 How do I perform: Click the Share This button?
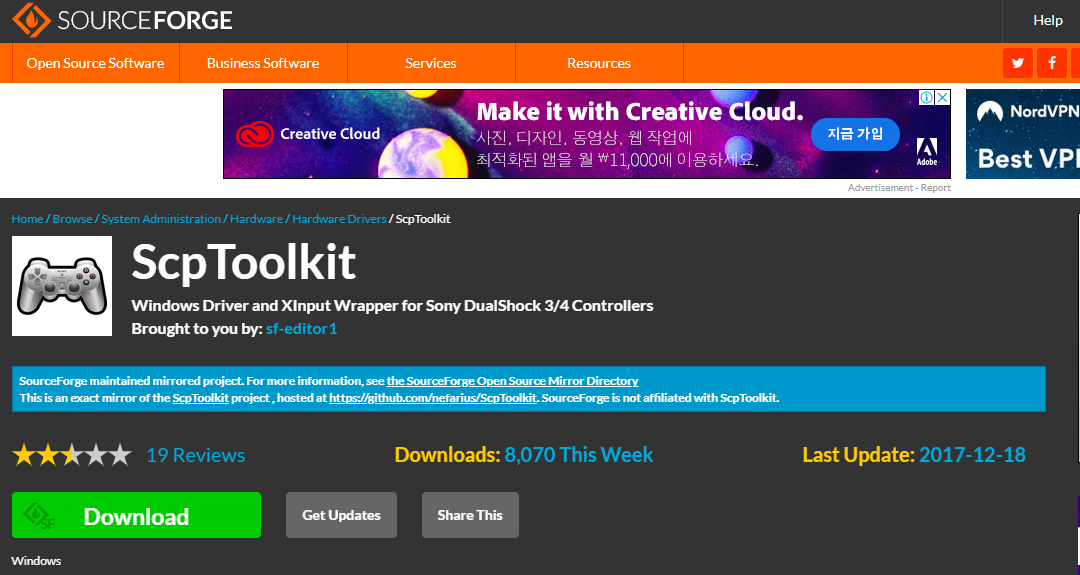click(470, 515)
